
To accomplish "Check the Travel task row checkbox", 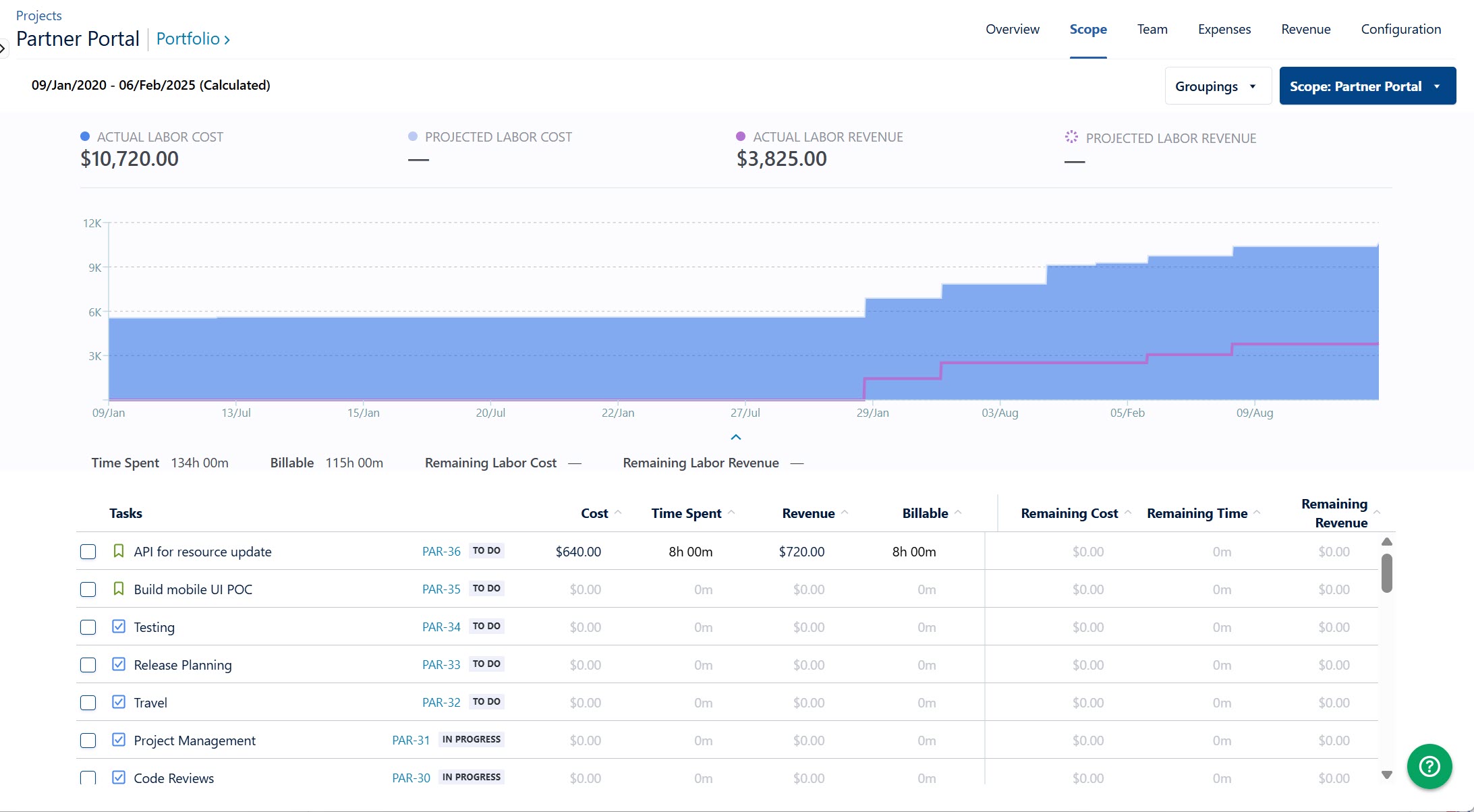I will click(x=88, y=702).
